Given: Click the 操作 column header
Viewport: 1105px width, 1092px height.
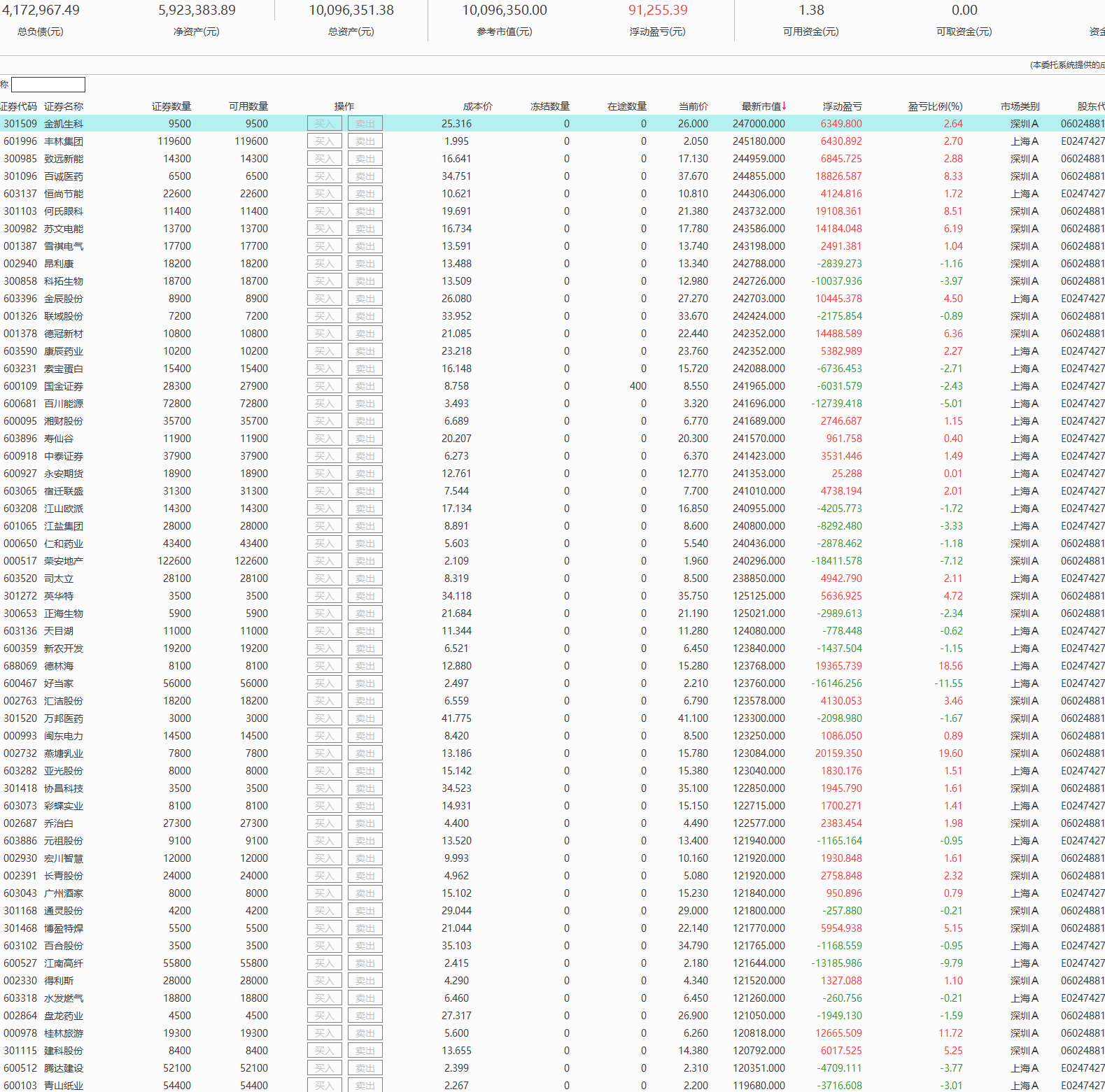Looking at the screenshot, I should [344, 106].
